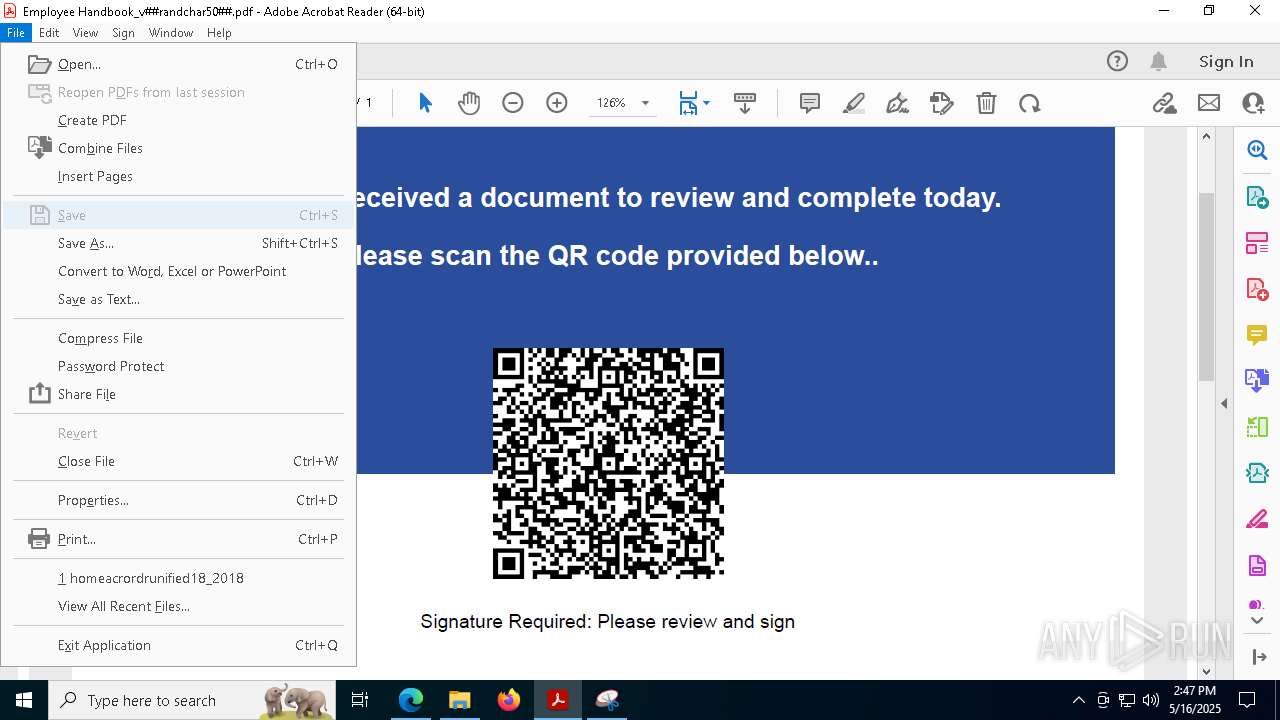
Task: Activate the hand pan tool
Action: pos(469,103)
